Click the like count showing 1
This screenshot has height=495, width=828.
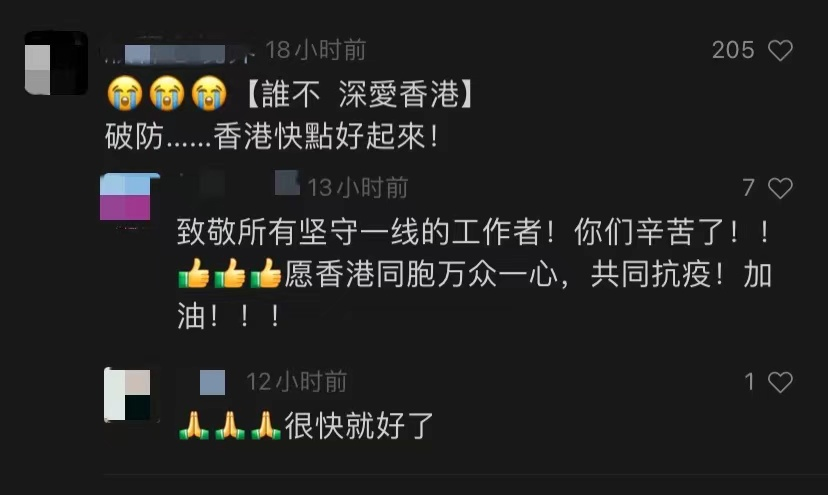click(749, 382)
